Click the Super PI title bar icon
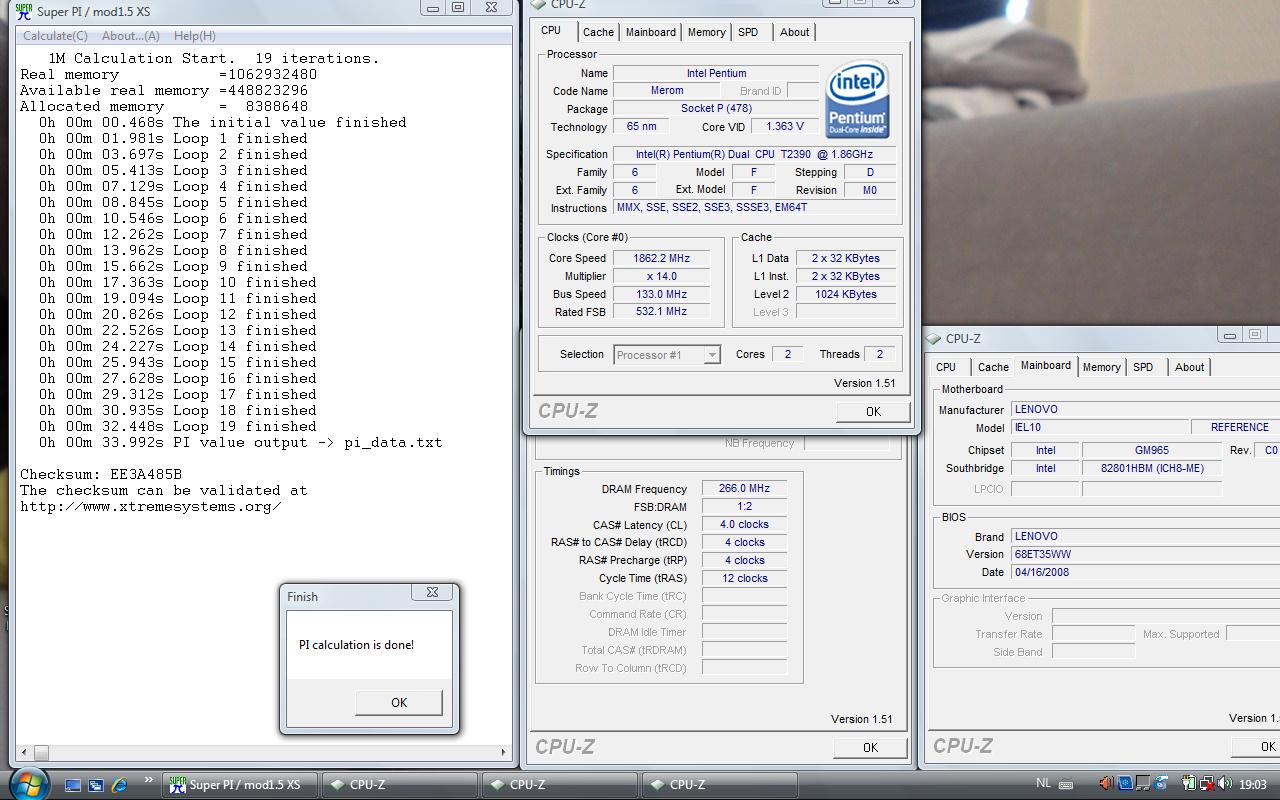 point(24,12)
